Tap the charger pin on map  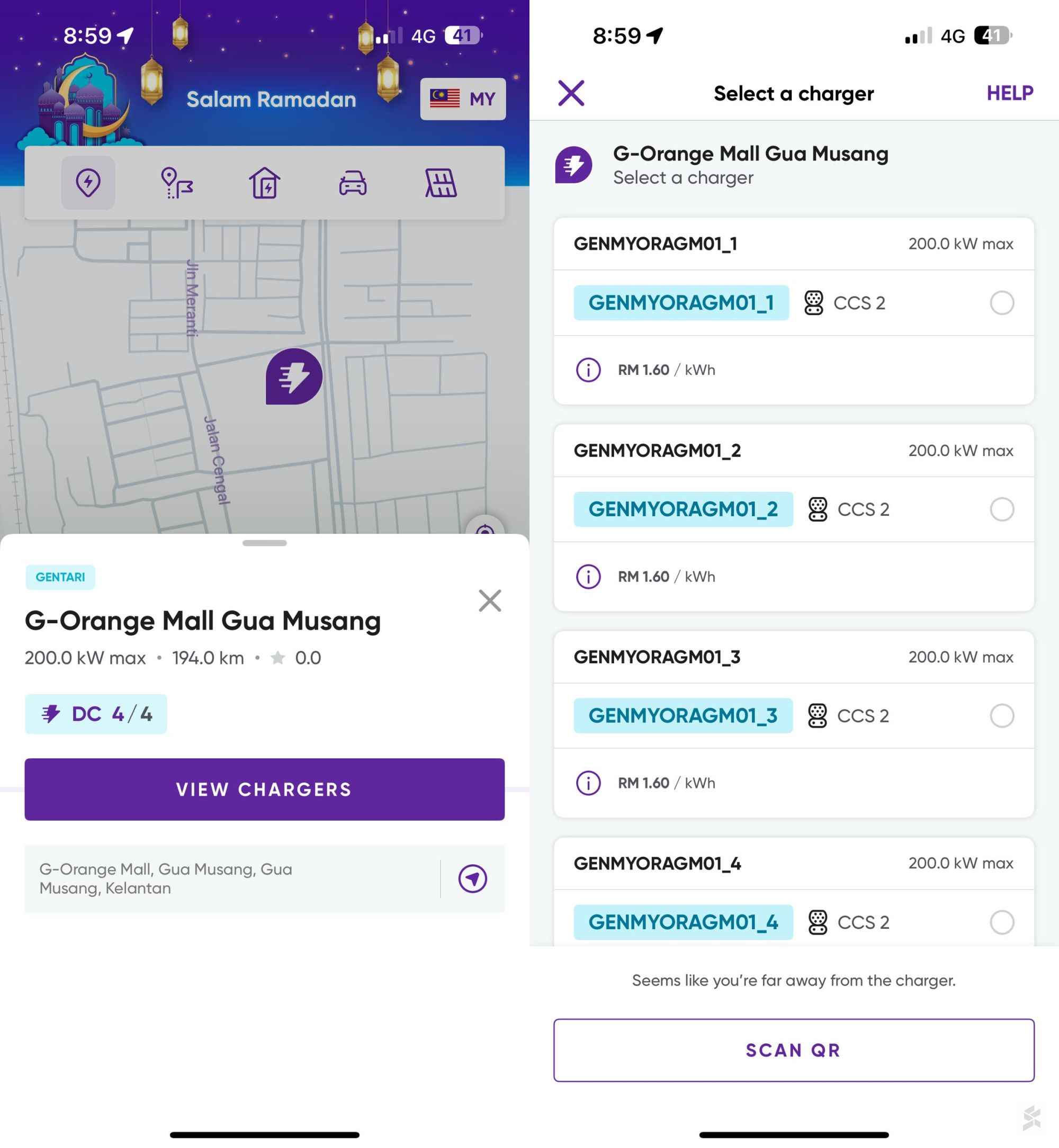294,376
